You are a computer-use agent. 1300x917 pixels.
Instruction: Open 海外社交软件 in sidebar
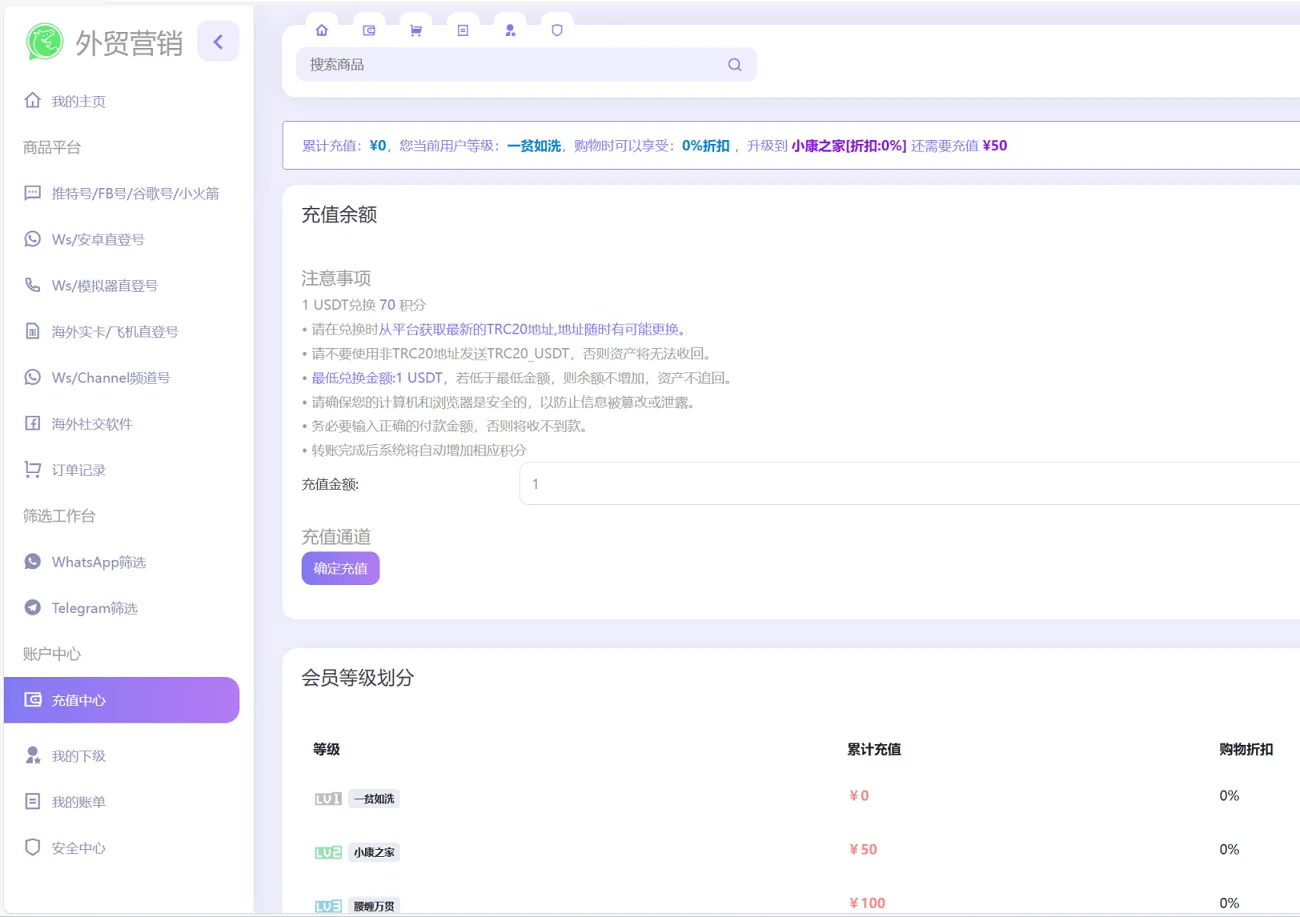[x=94, y=423]
